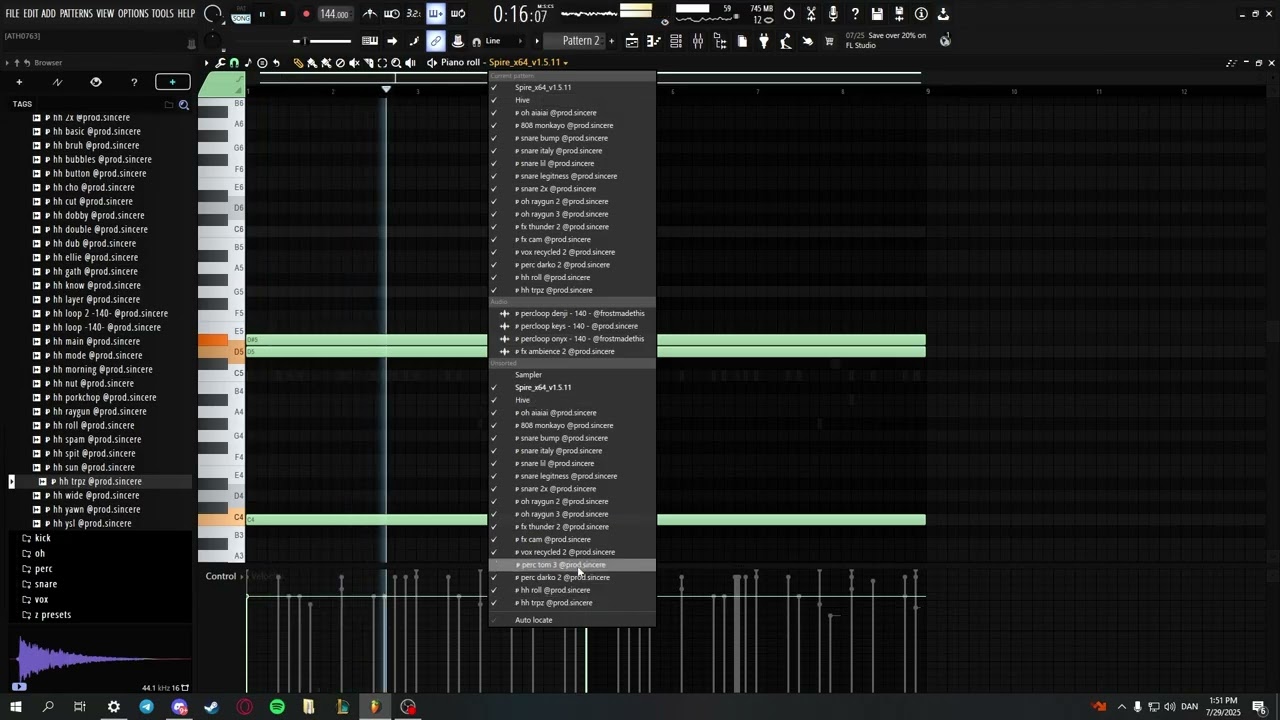Screen dimensions: 1280x720
Task: Click the stop button in transport
Action: (283, 14)
